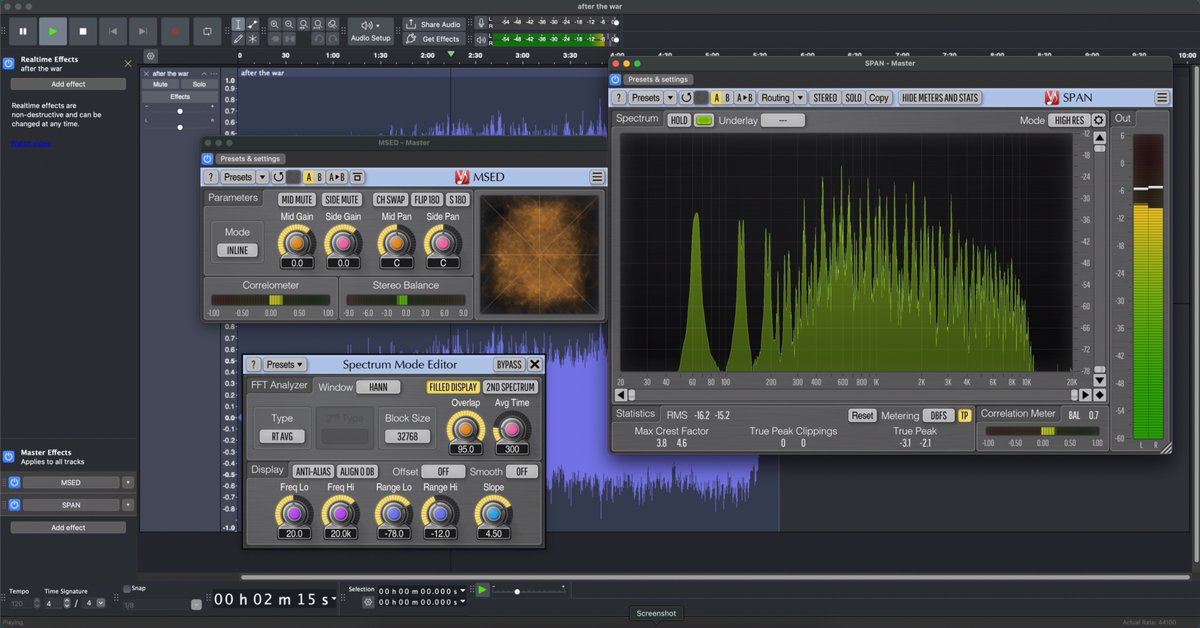Viewport: 1200px width, 628px height.
Task: Click MSED help question mark button
Action: pos(210,177)
